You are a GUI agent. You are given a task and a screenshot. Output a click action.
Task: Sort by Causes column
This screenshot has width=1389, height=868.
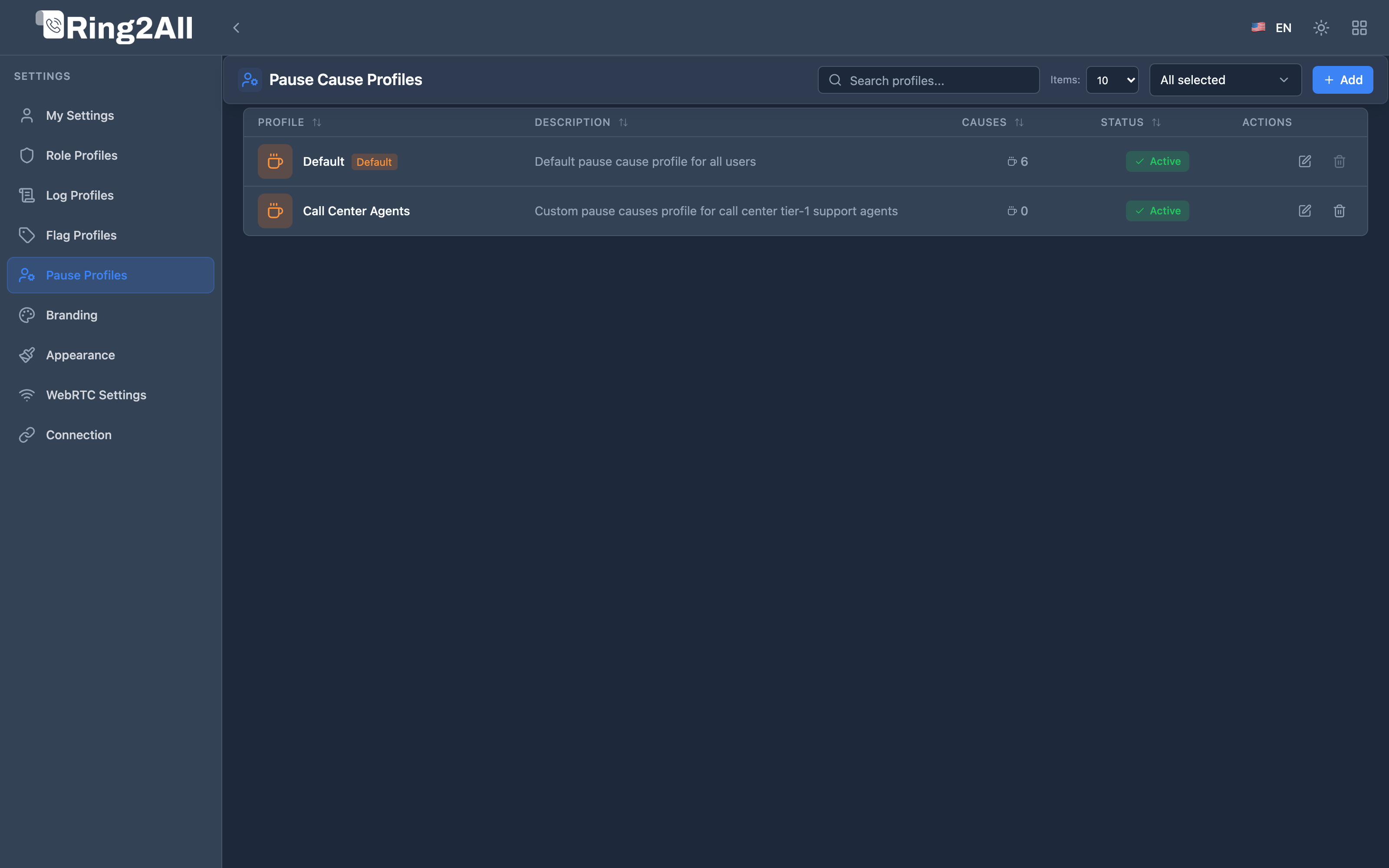992,122
